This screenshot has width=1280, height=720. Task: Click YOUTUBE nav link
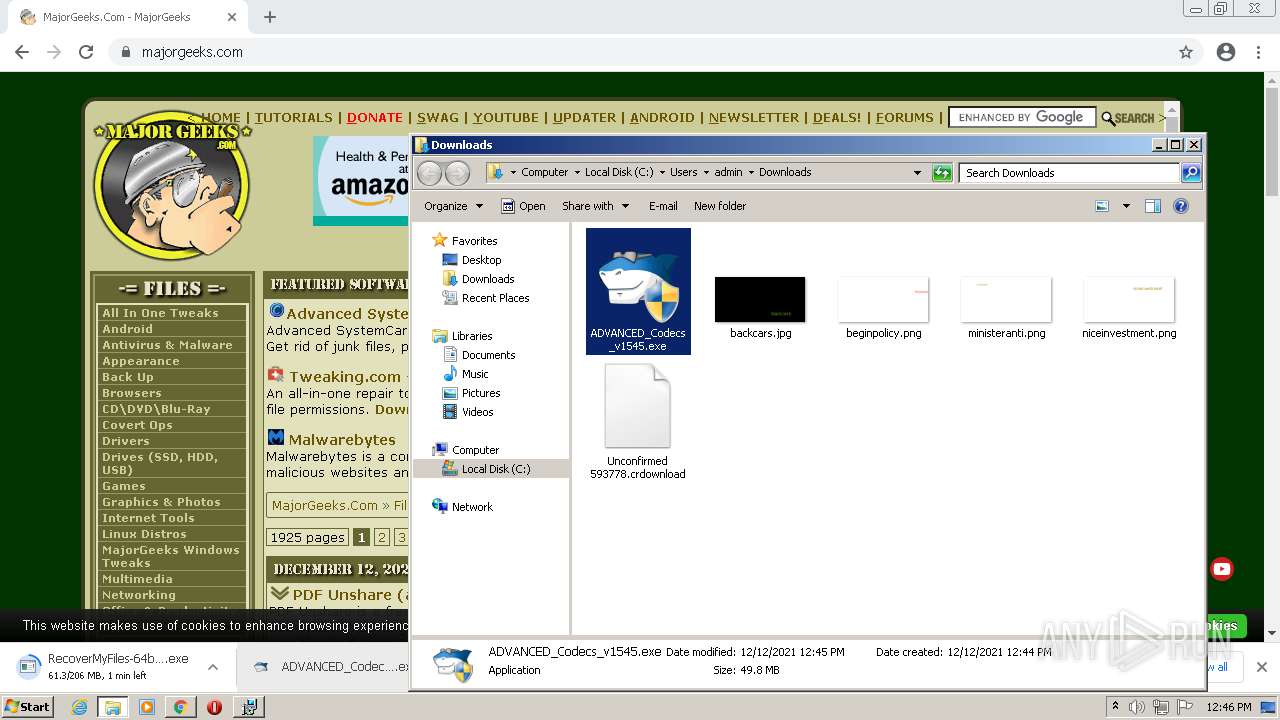[x=506, y=117]
